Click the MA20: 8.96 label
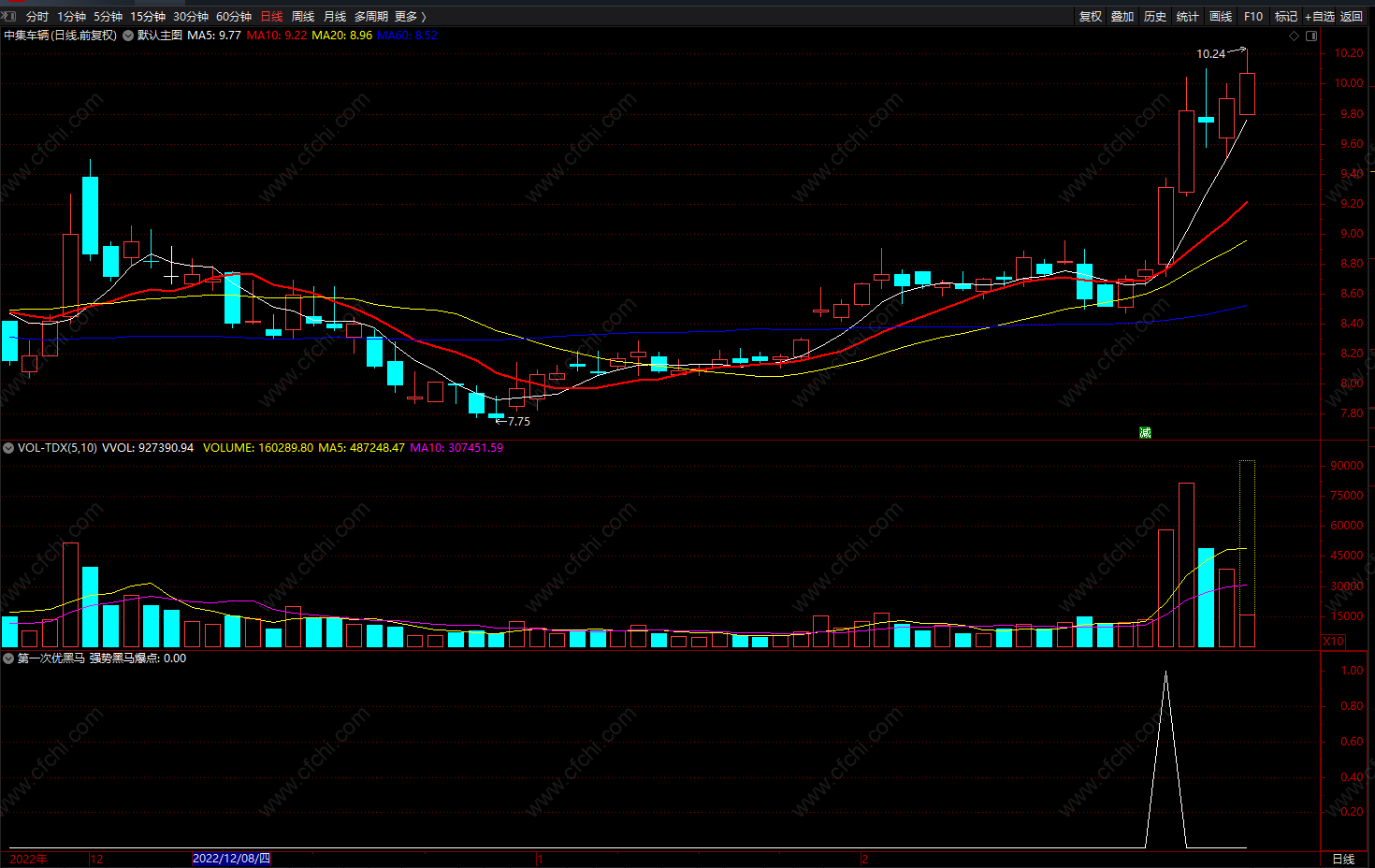The width and height of the screenshot is (1375, 868). pos(341,36)
